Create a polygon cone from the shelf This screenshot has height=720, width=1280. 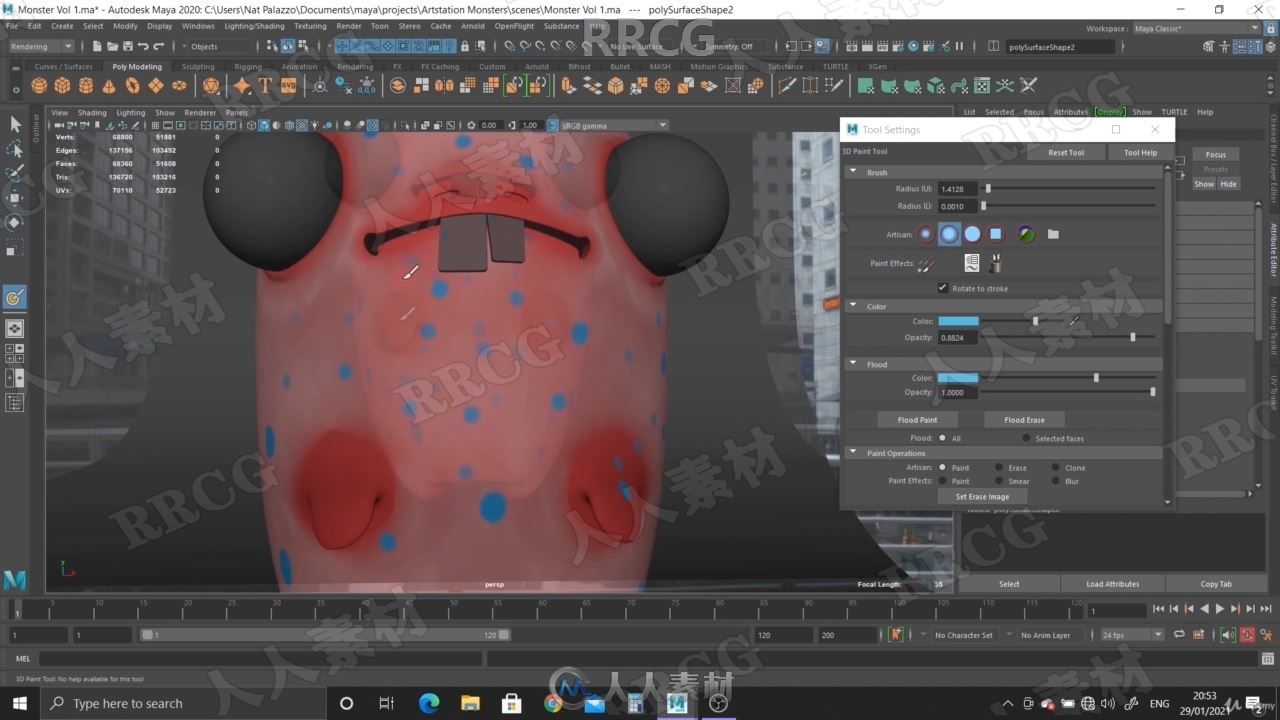pyautogui.click(x=109, y=86)
